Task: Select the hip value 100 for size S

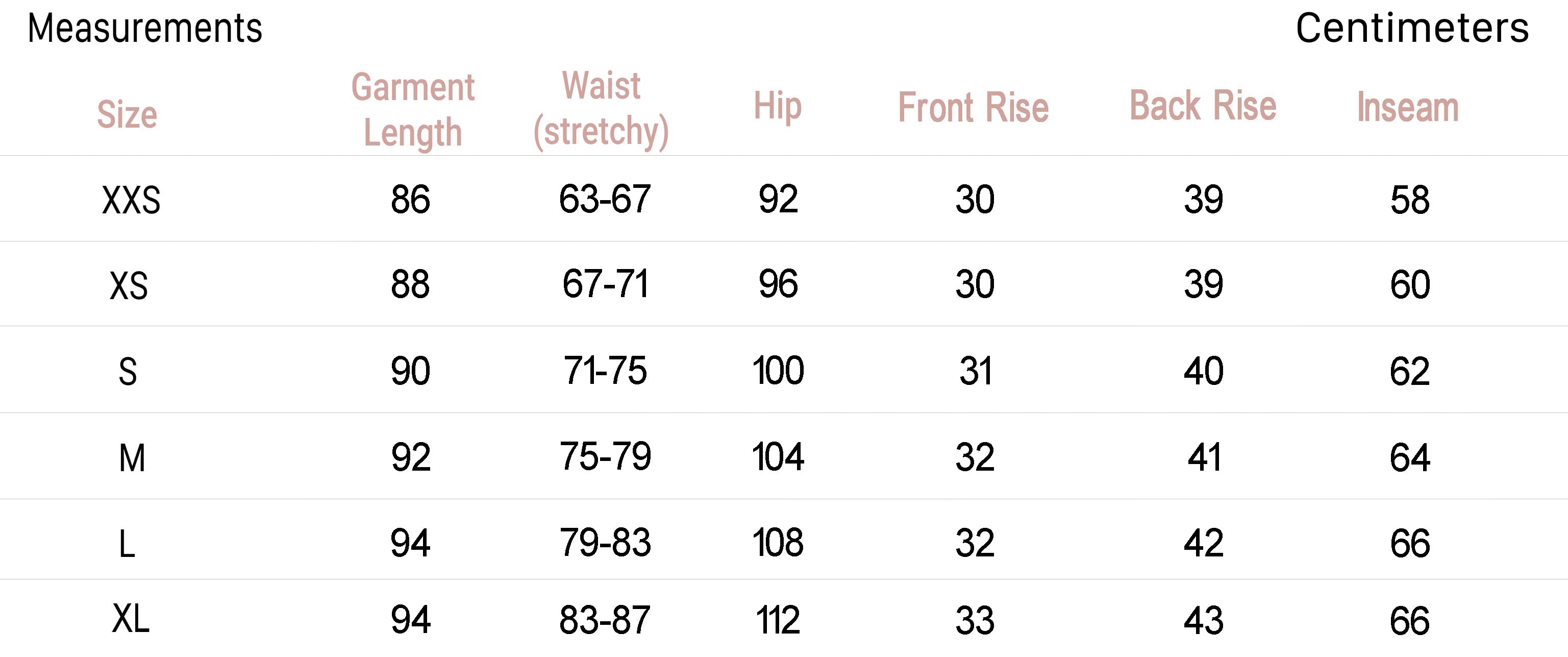Action: click(778, 371)
